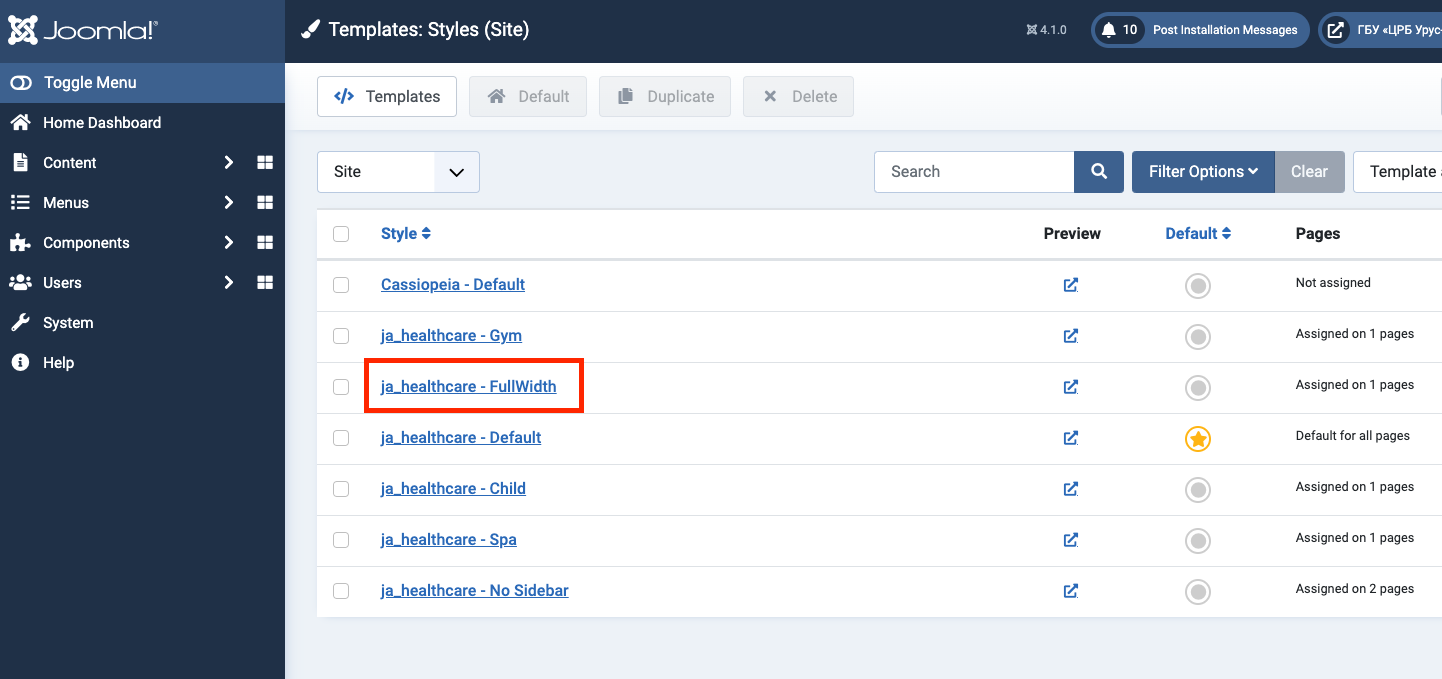Click into the Search input field
This screenshot has width=1442, height=679.
tap(973, 172)
